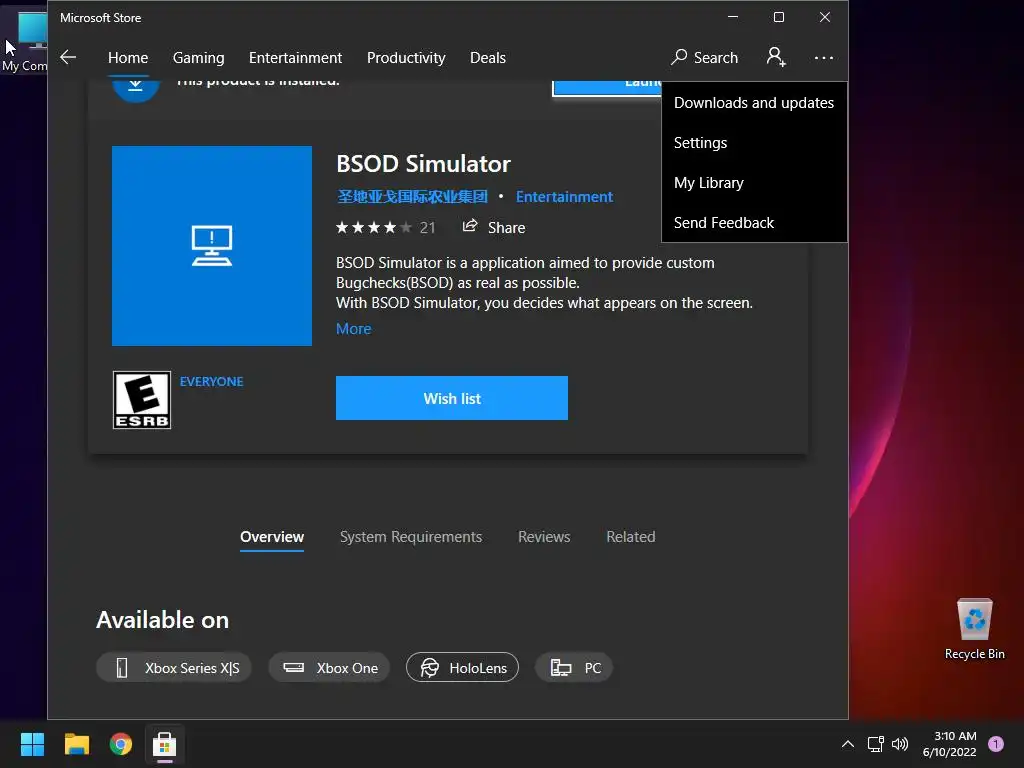Close the Microsoft Store window

pyautogui.click(x=825, y=17)
